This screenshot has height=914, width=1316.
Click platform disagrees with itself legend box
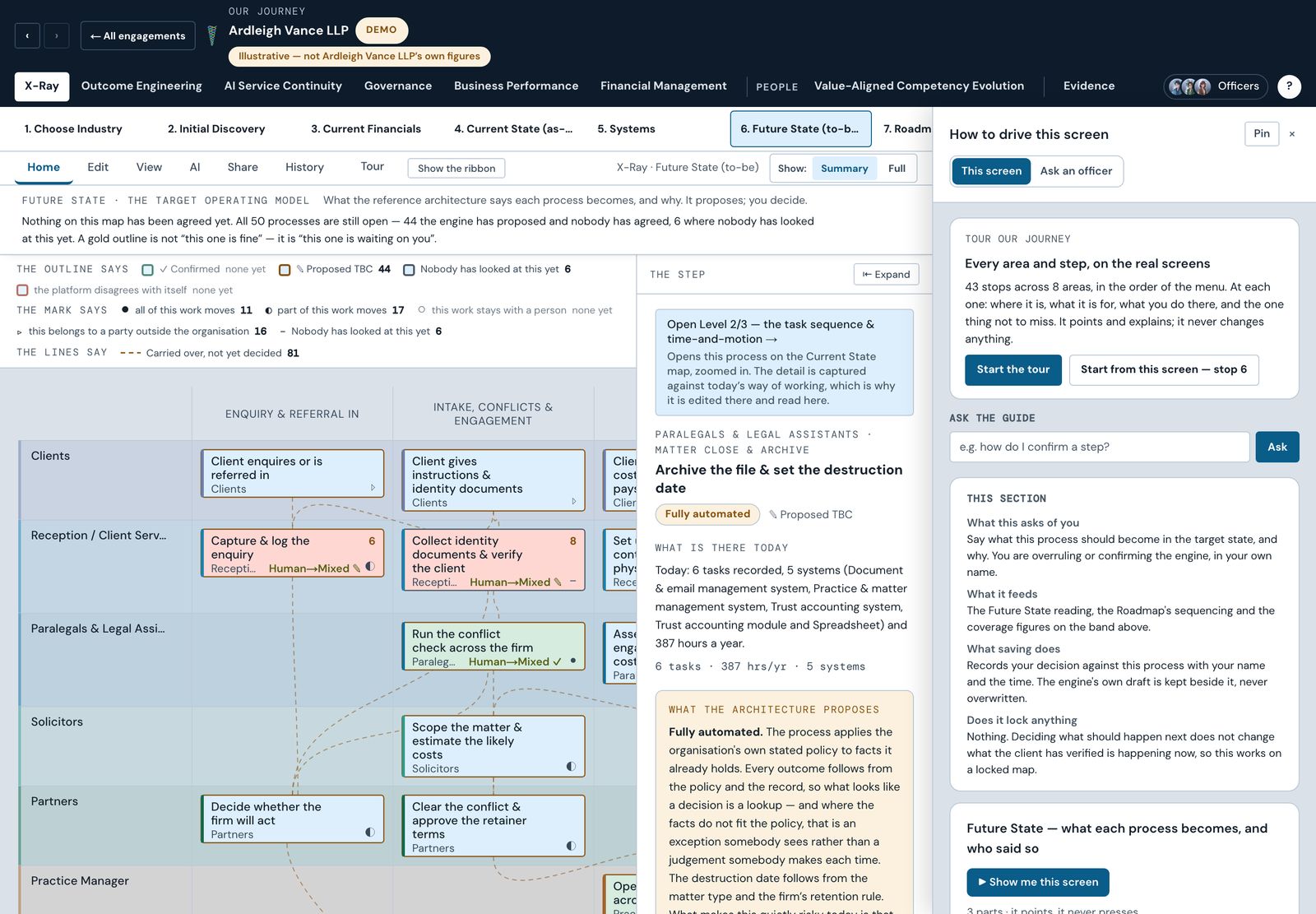tap(22, 290)
